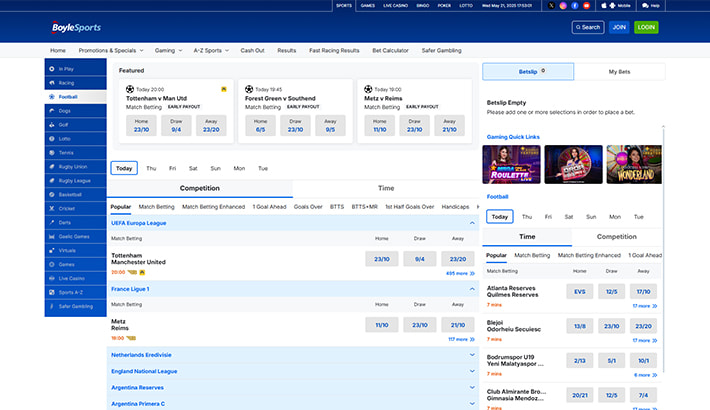Screen dimensions: 710x410
Task: Open Help chat bubble icon
Action: pos(645,5)
